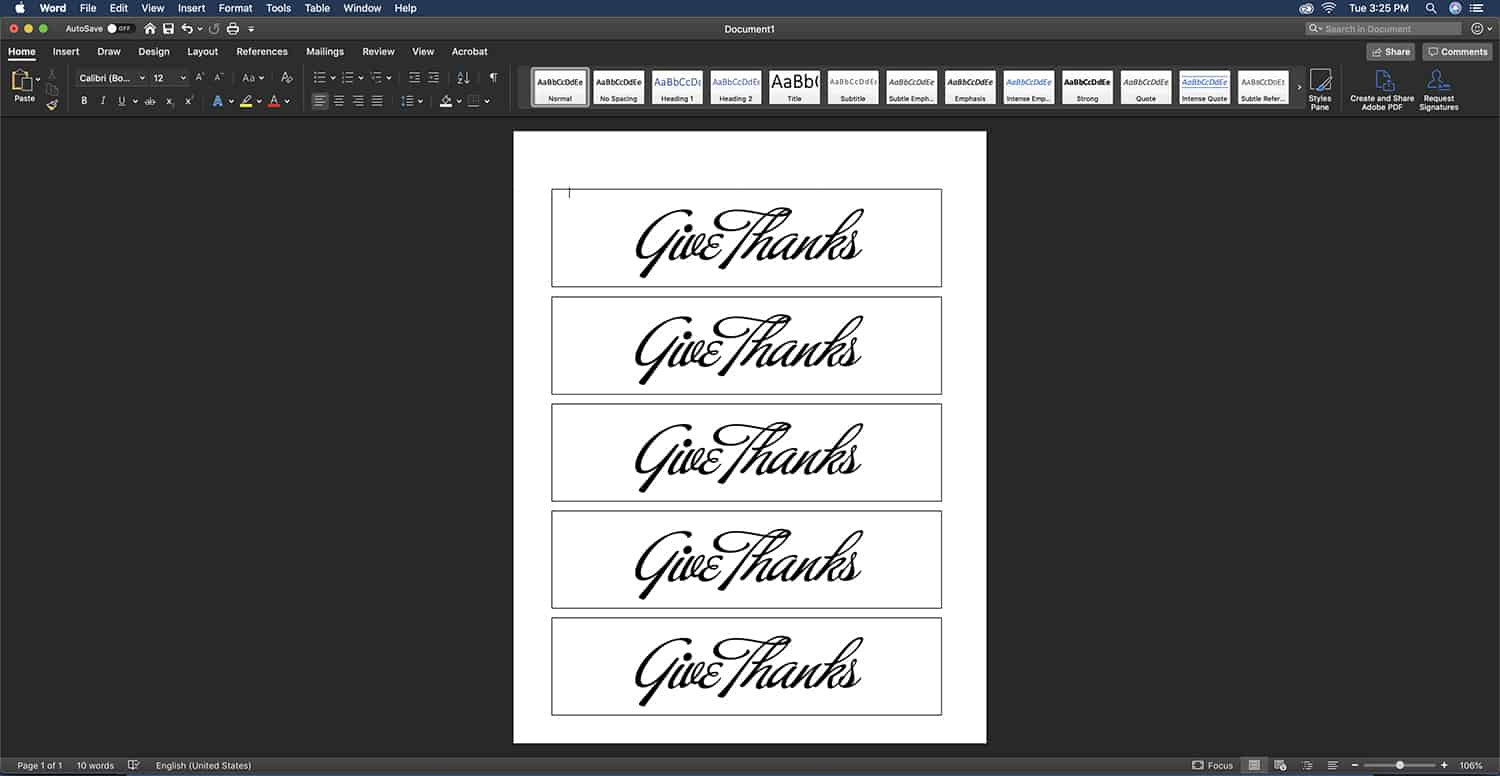This screenshot has width=1500, height=776.
Task: Select center text alignment
Action: (338, 100)
